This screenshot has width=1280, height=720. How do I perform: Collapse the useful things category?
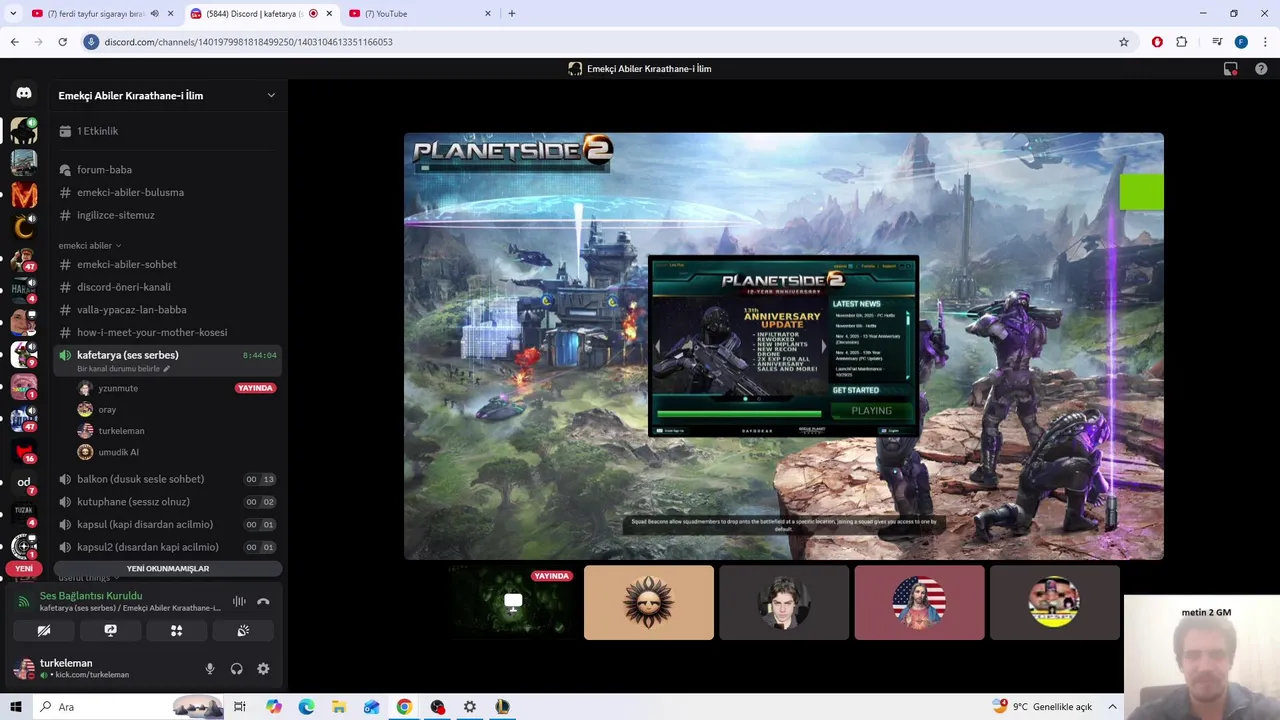click(x=88, y=578)
